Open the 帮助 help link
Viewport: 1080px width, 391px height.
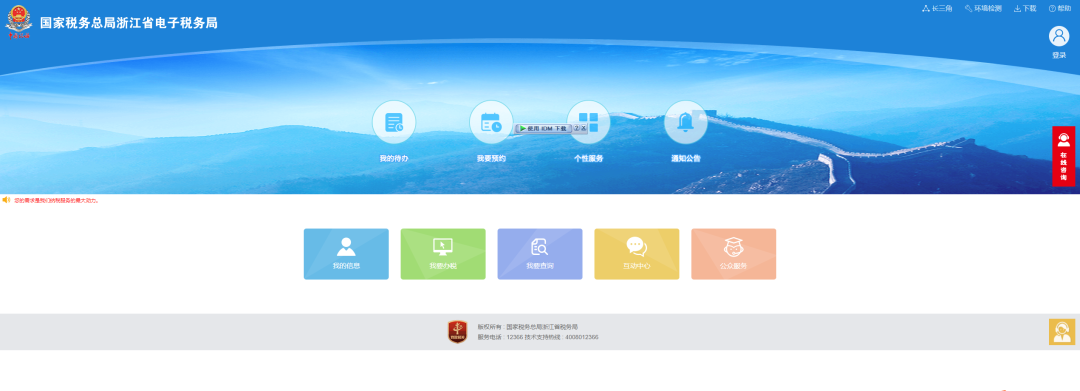(1060, 8)
